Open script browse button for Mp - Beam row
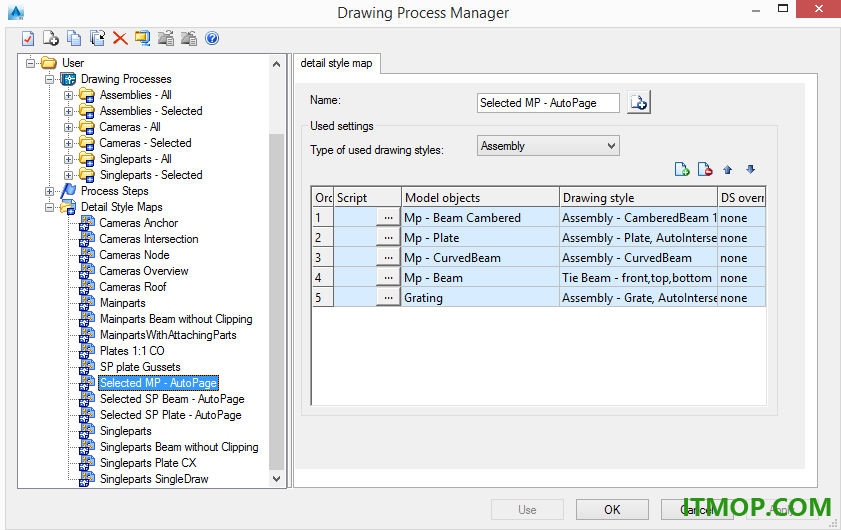The height and width of the screenshot is (530, 841). tap(388, 278)
